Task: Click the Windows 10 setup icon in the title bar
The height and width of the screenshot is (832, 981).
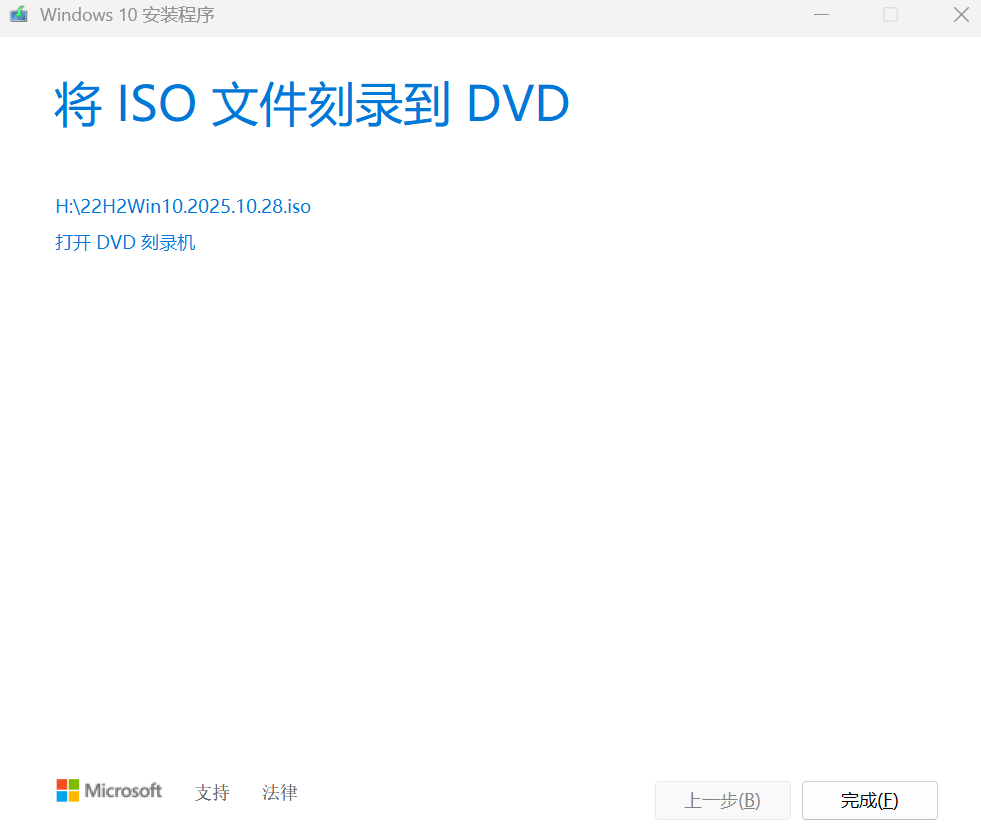Action: (19, 14)
